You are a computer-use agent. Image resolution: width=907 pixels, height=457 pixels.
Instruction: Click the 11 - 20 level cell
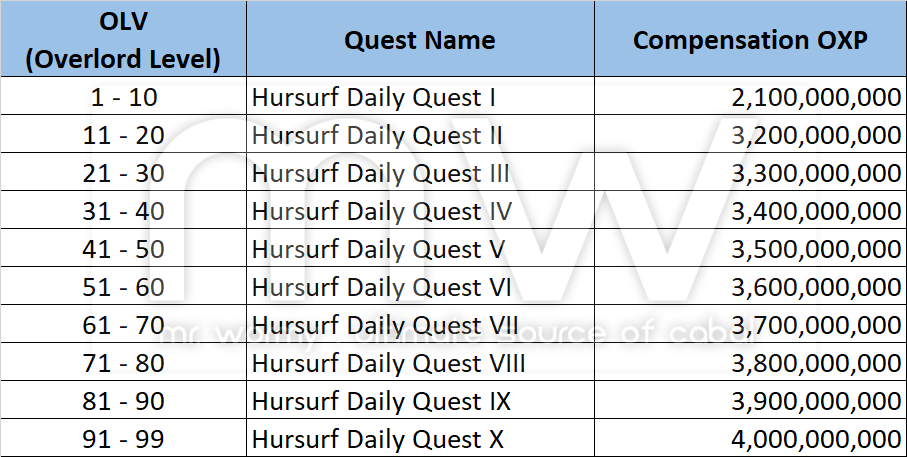click(123, 136)
